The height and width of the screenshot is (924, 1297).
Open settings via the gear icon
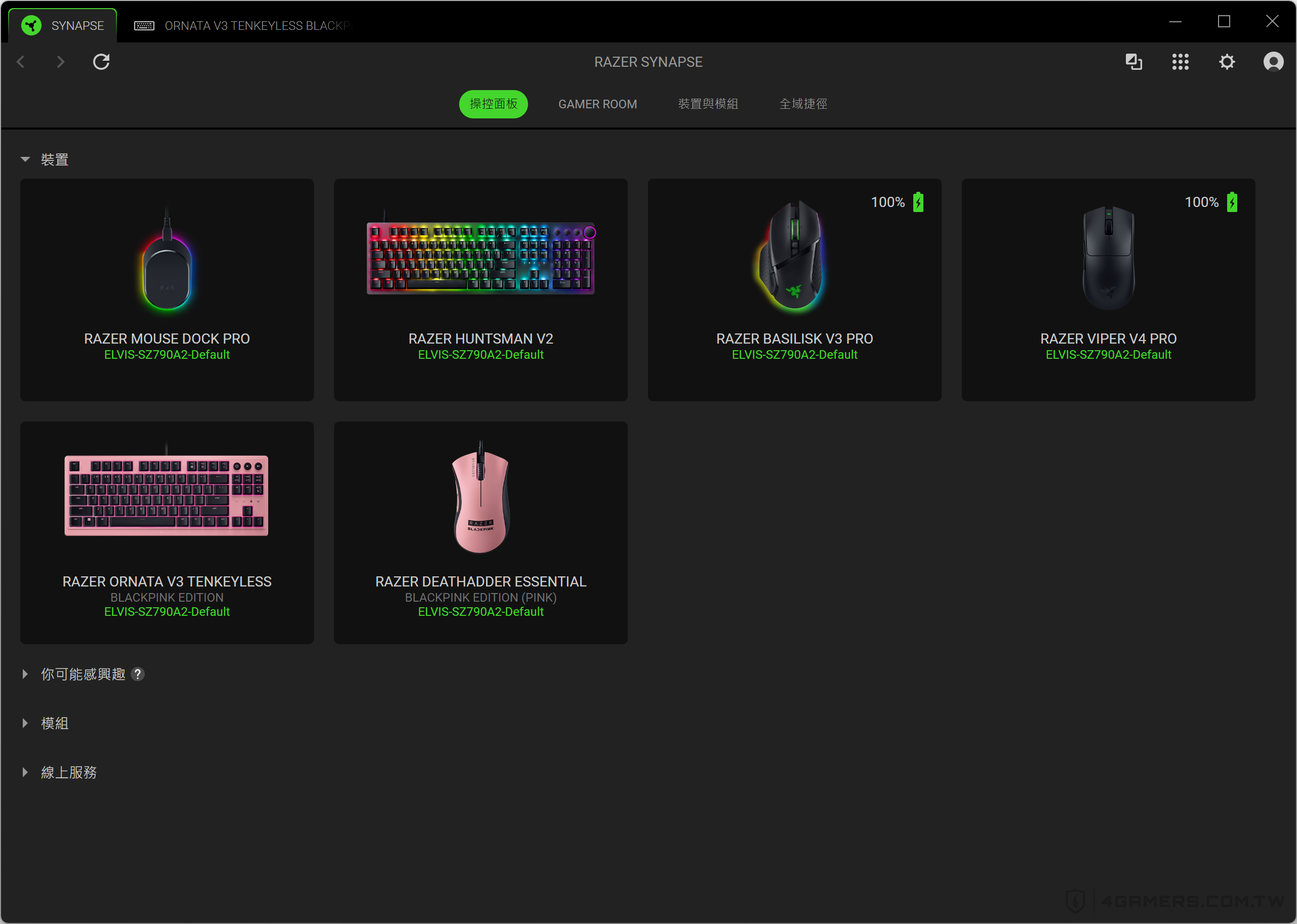[x=1227, y=61]
